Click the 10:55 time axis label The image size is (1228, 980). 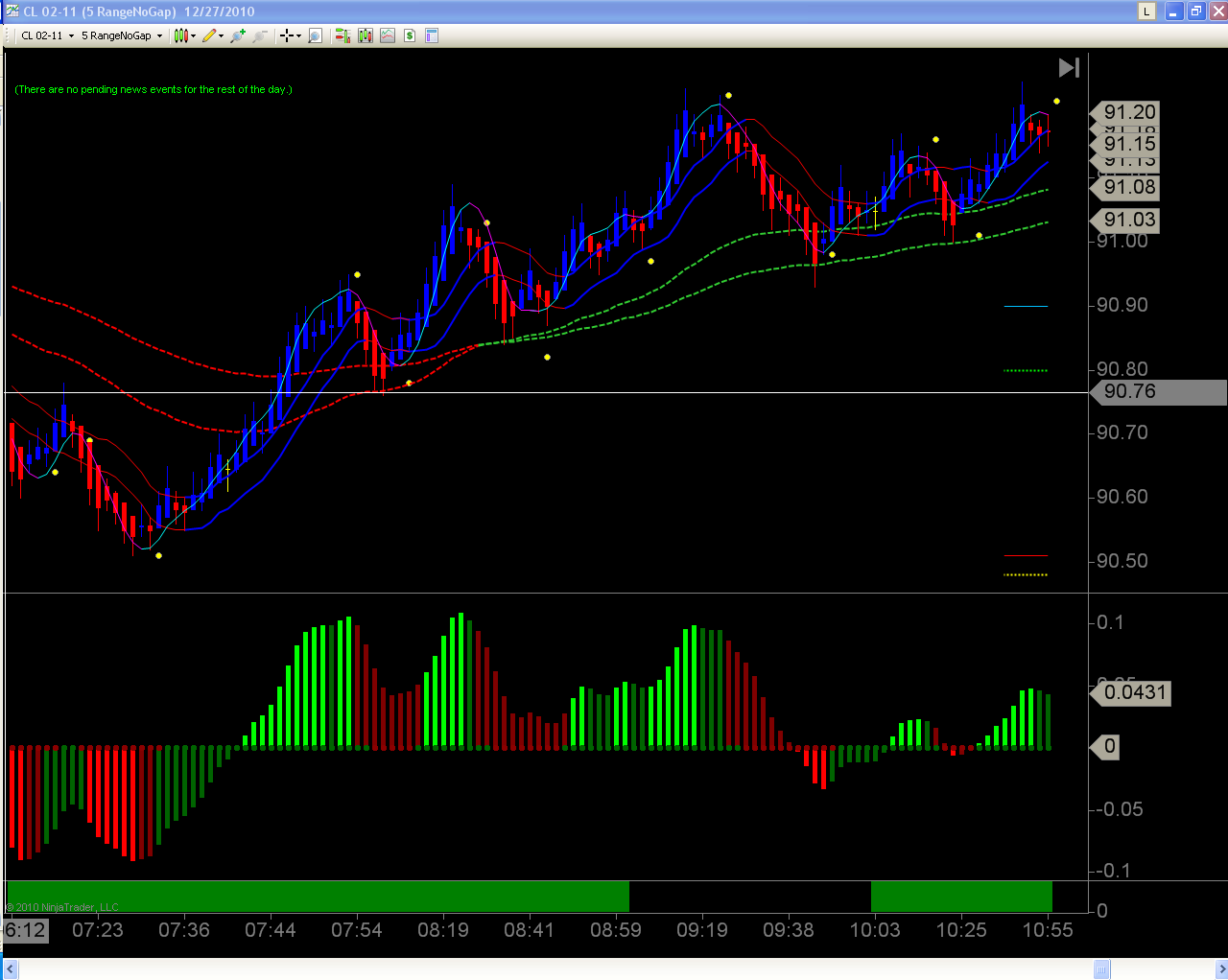tap(1048, 930)
